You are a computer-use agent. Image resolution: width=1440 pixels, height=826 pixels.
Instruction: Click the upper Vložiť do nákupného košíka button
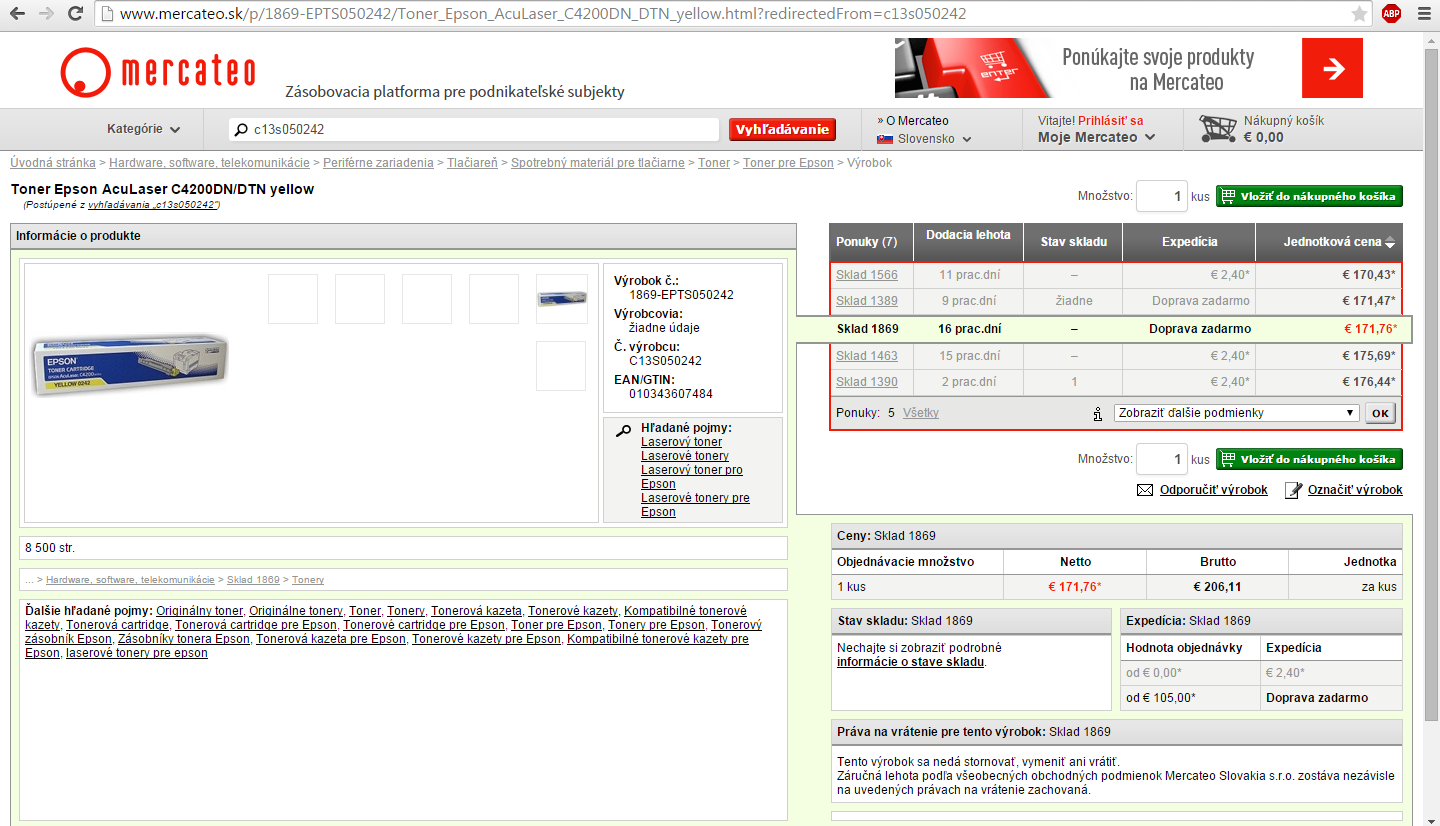click(x=1309, y=196)
